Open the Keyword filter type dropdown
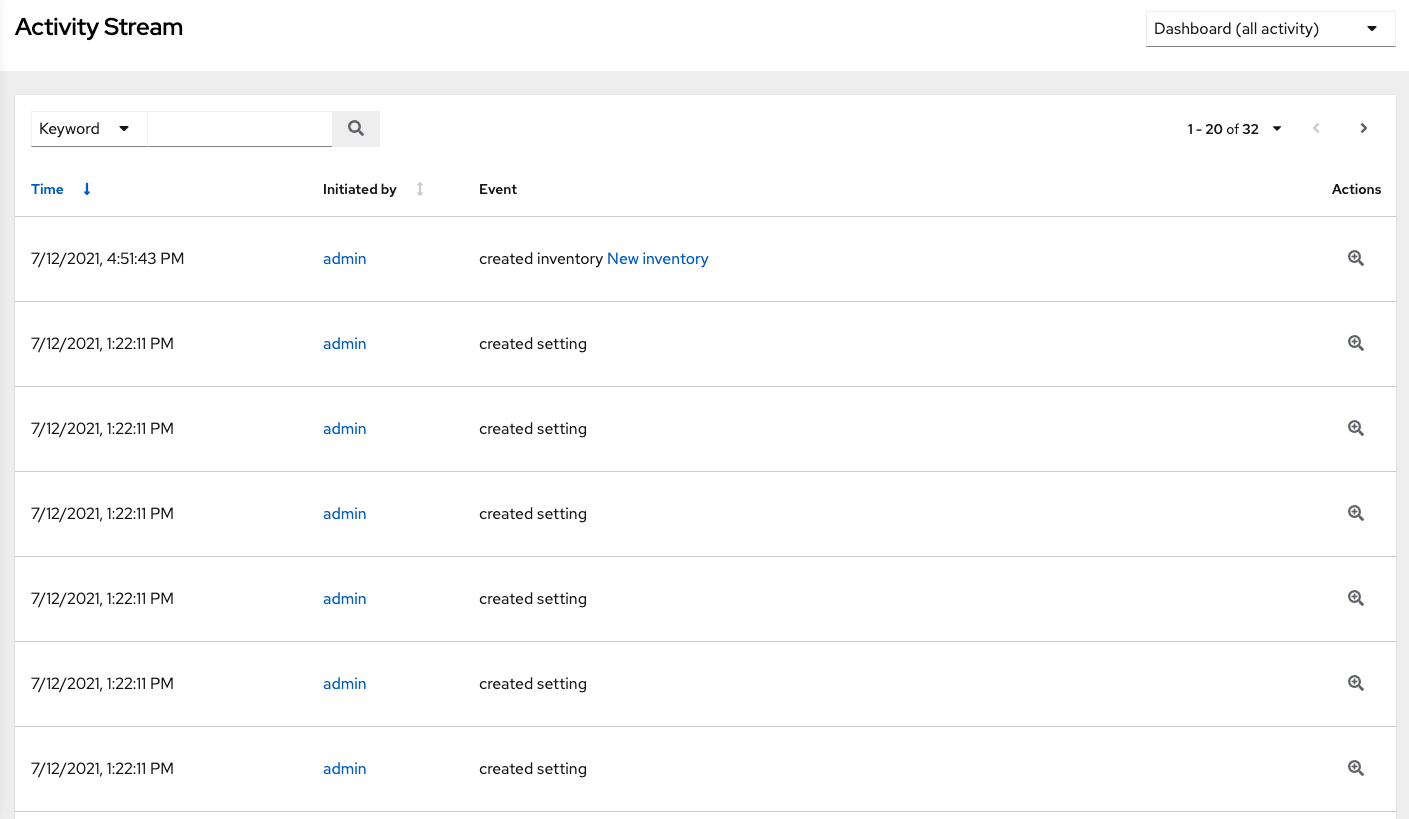The width and height of the screenshot is (1409, 819). pos(88,128)
